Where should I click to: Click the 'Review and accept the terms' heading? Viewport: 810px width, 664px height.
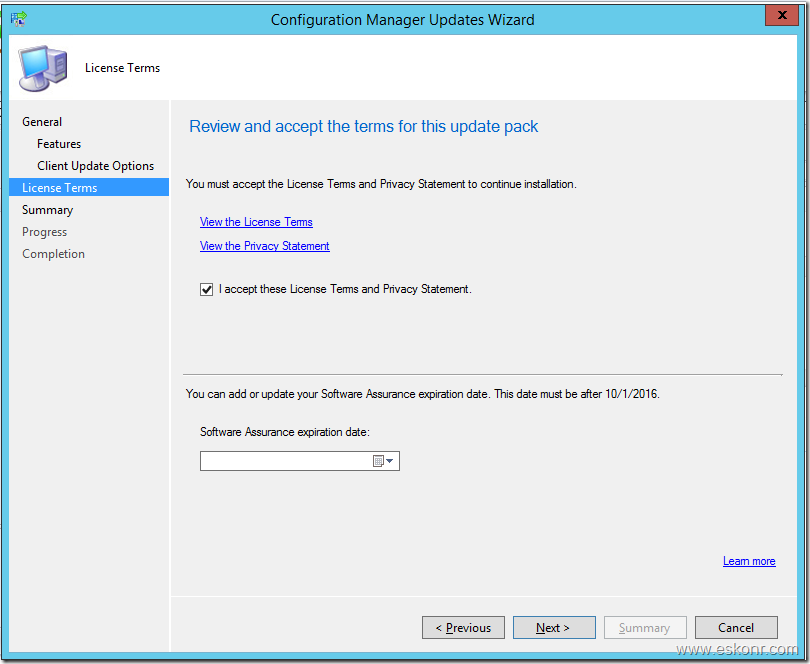pyautogui.click(x=364, y=127)
